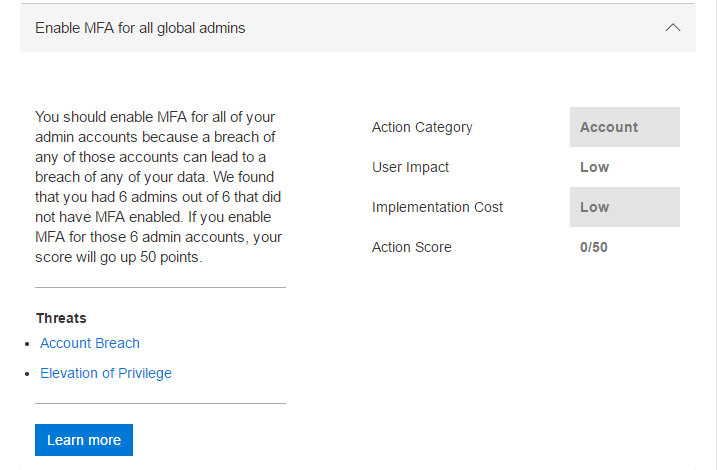The image size is (717, 470).
Task: Click the Implementation Cost label
Action: [437, 207]
